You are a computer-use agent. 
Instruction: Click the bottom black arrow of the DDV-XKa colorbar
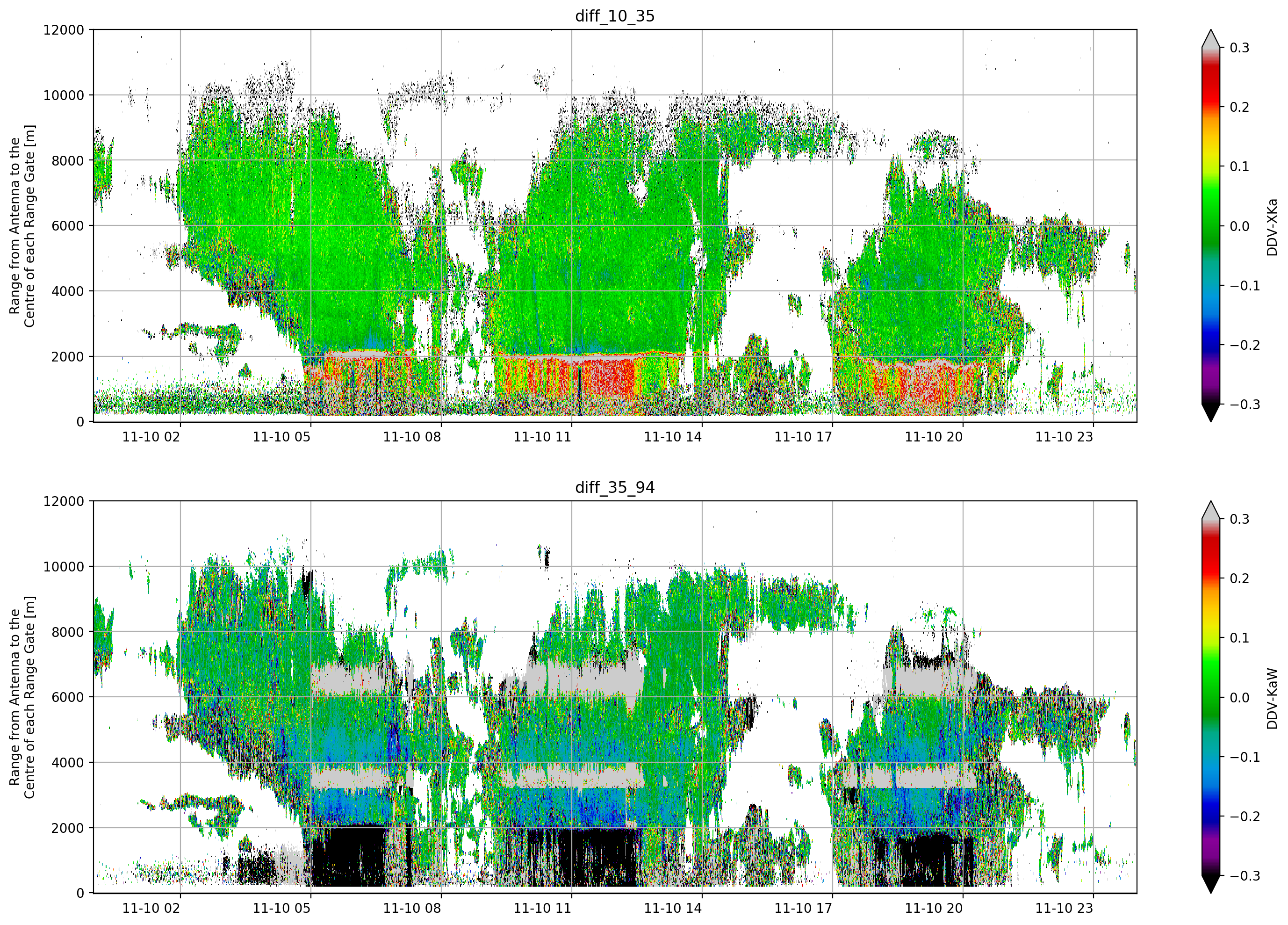[x=1211, y=412]
